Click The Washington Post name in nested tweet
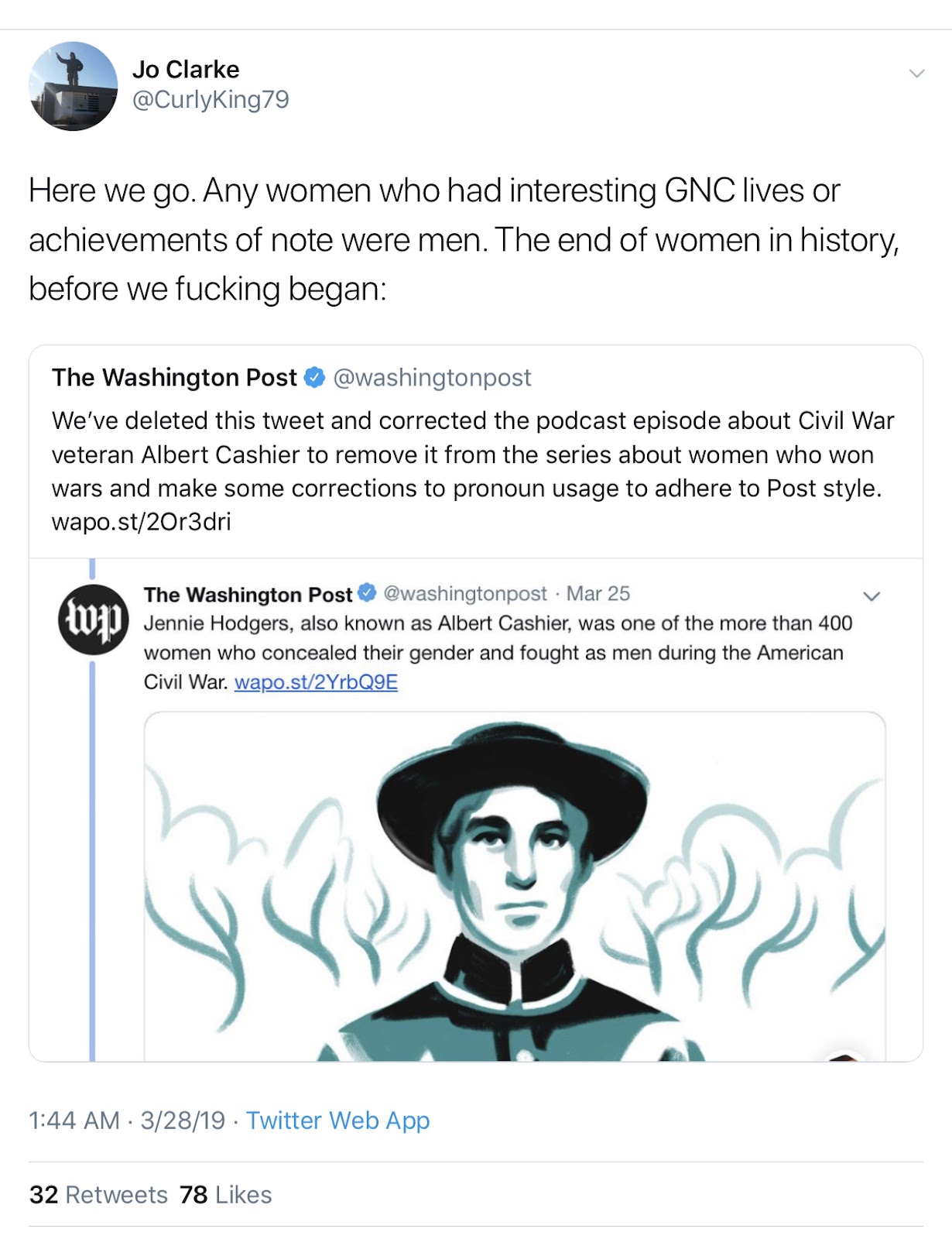Viewport: 952px width, 1239px height. pyautogui.click(x=248, y=595)
